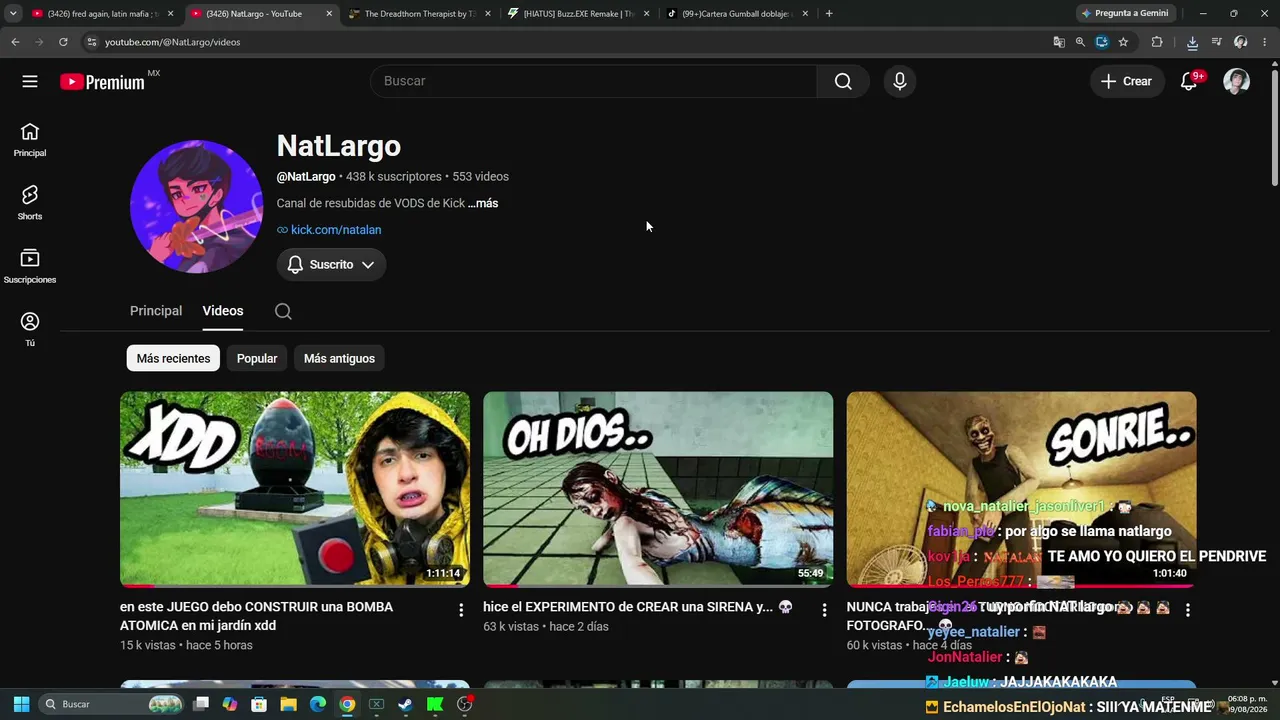Click Pregunta a Gemini button
This screenshot has width=1280, height=720.
tap(1125, 13)
